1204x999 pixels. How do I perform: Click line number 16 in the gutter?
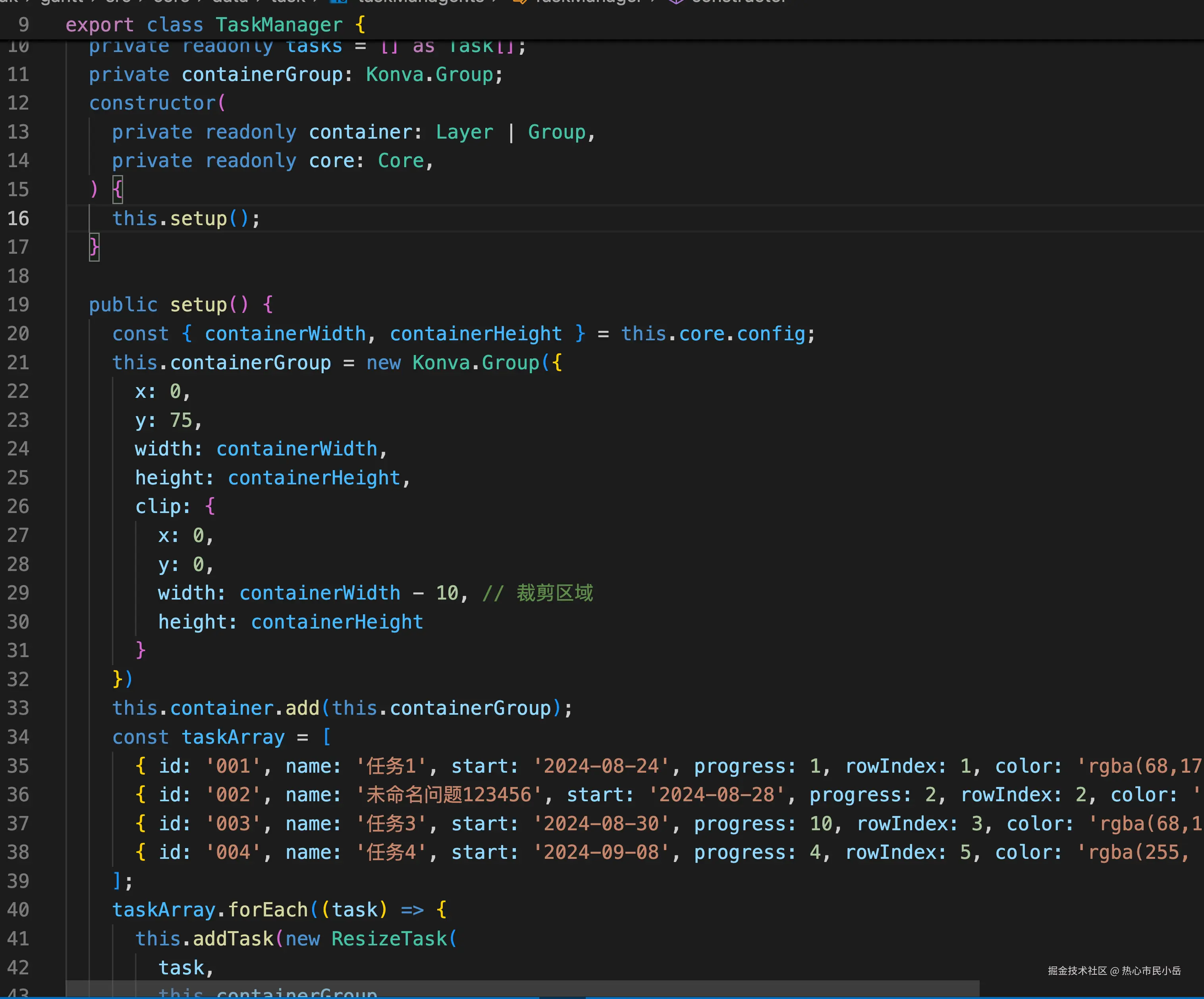tap(18, 218)
